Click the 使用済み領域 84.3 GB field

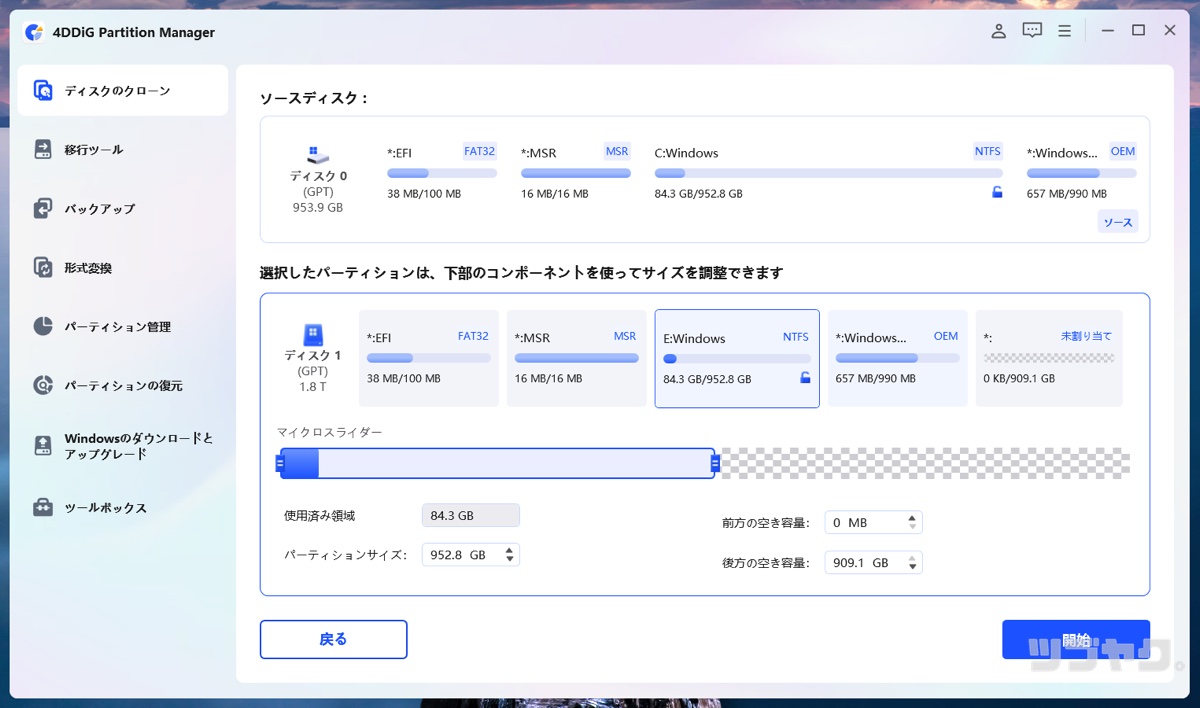coord(470,516)
